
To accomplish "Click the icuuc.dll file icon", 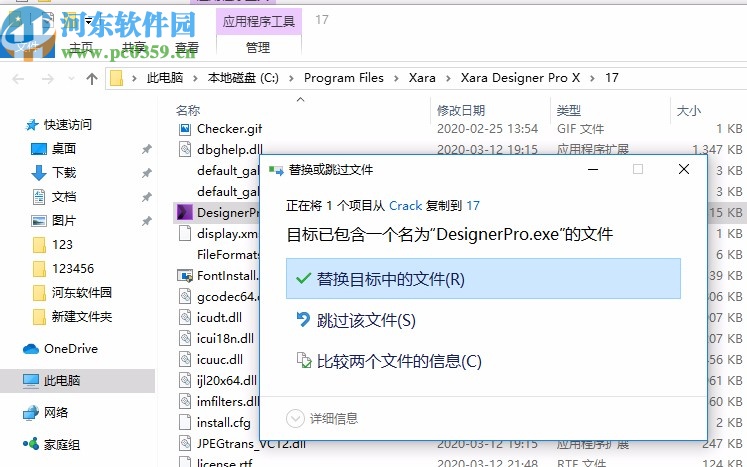I will 185,359.
